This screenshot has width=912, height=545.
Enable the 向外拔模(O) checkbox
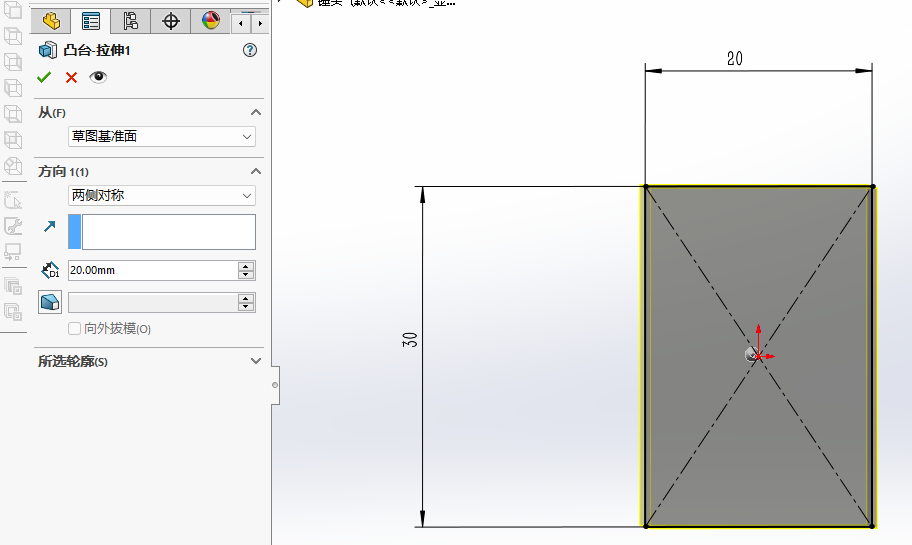click(x=74, y=329)
